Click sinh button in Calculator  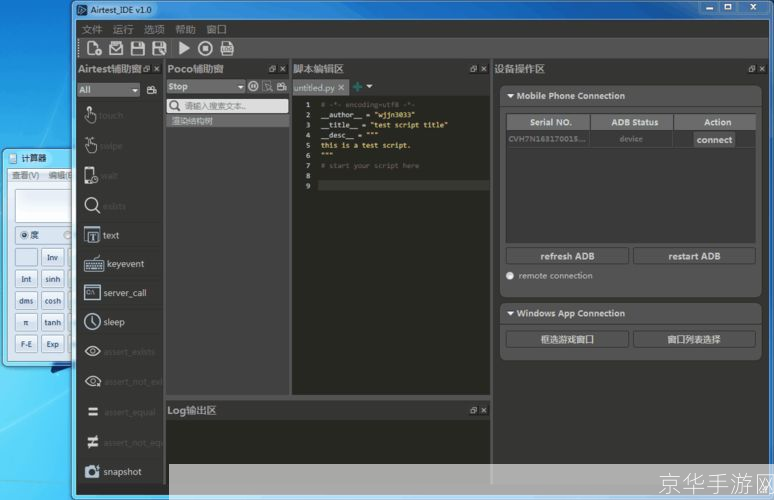click(53, 279)
